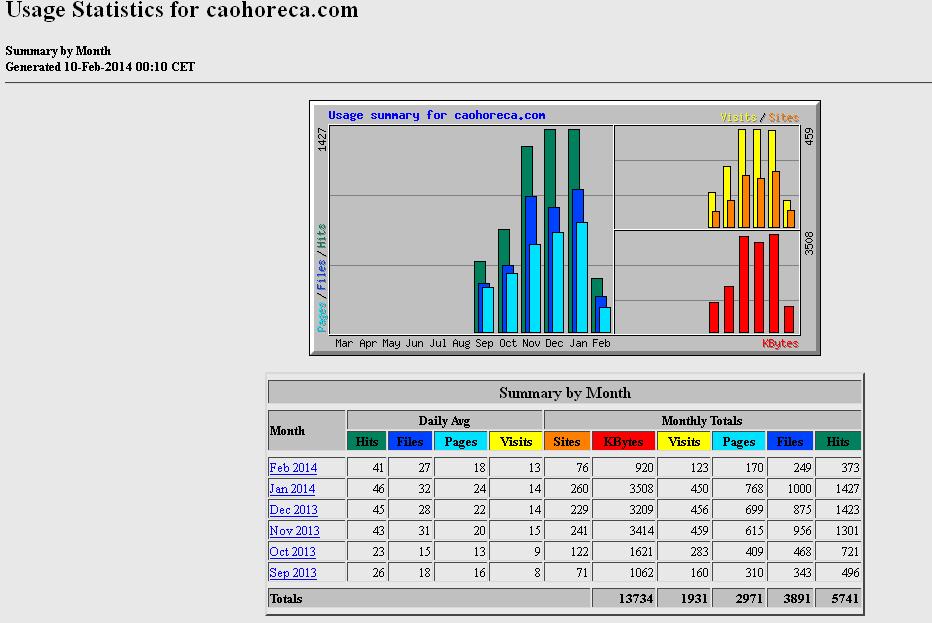This screenshot has height=623, width=932.
Task: Click the Pages header under Monthly Totals
Action: pyautogui.click(x=739, y=442)
